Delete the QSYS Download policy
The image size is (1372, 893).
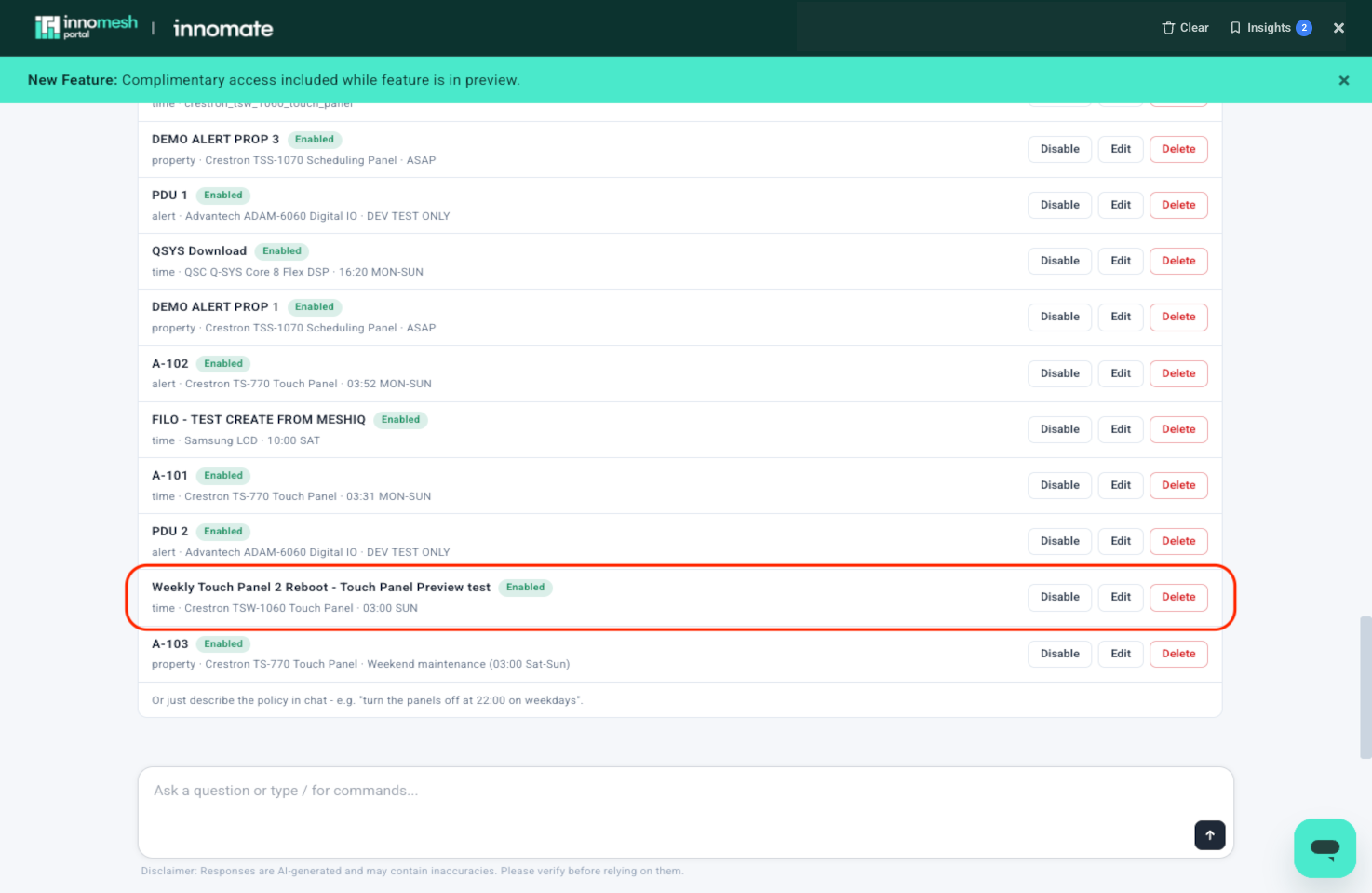[x=1178, y=261]
